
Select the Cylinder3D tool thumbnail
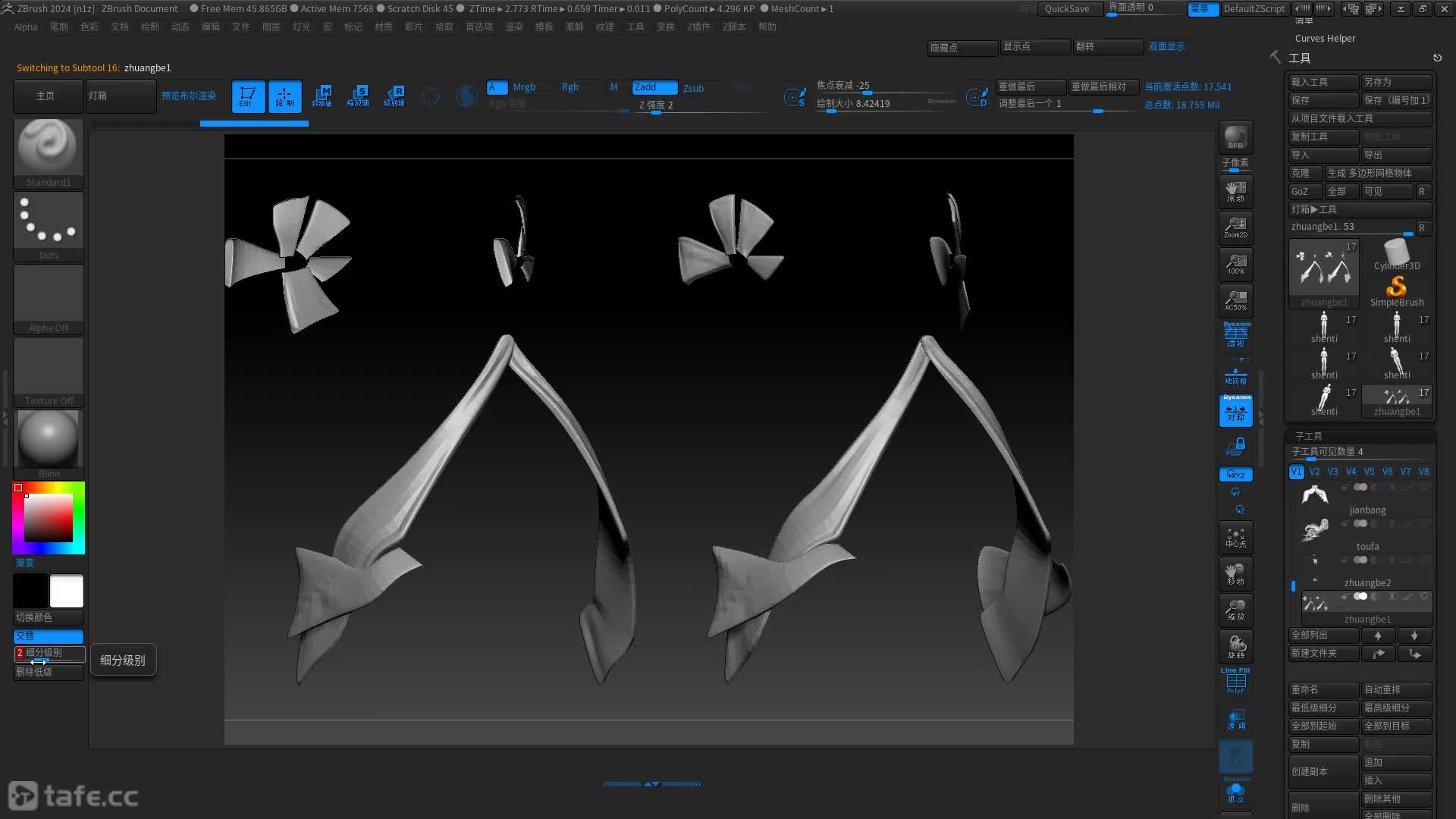(1396, 255)
